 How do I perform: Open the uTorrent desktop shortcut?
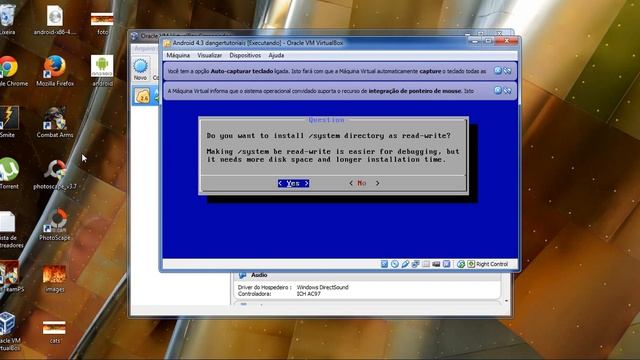pos(9,174)
